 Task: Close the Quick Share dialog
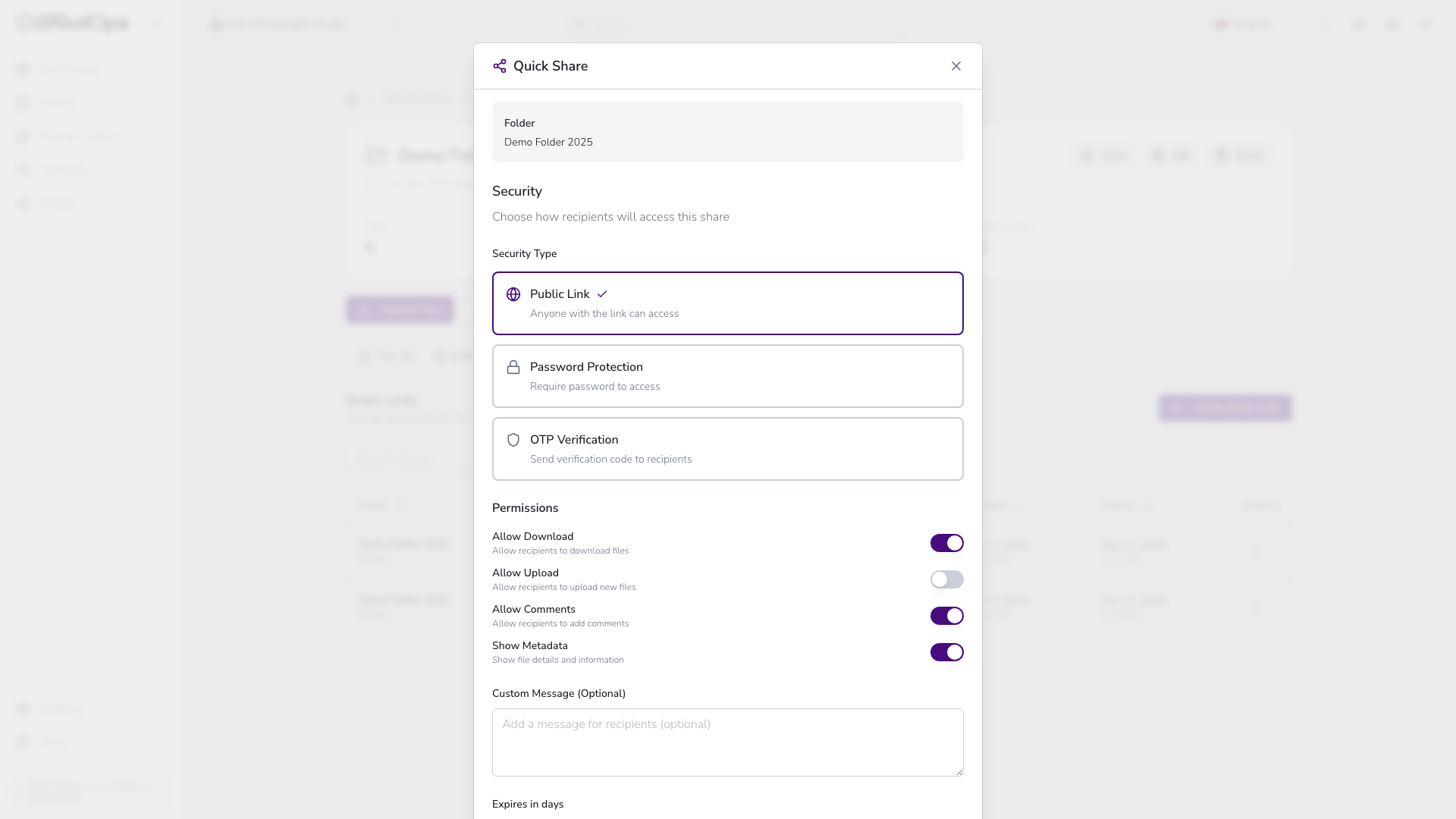955,66
